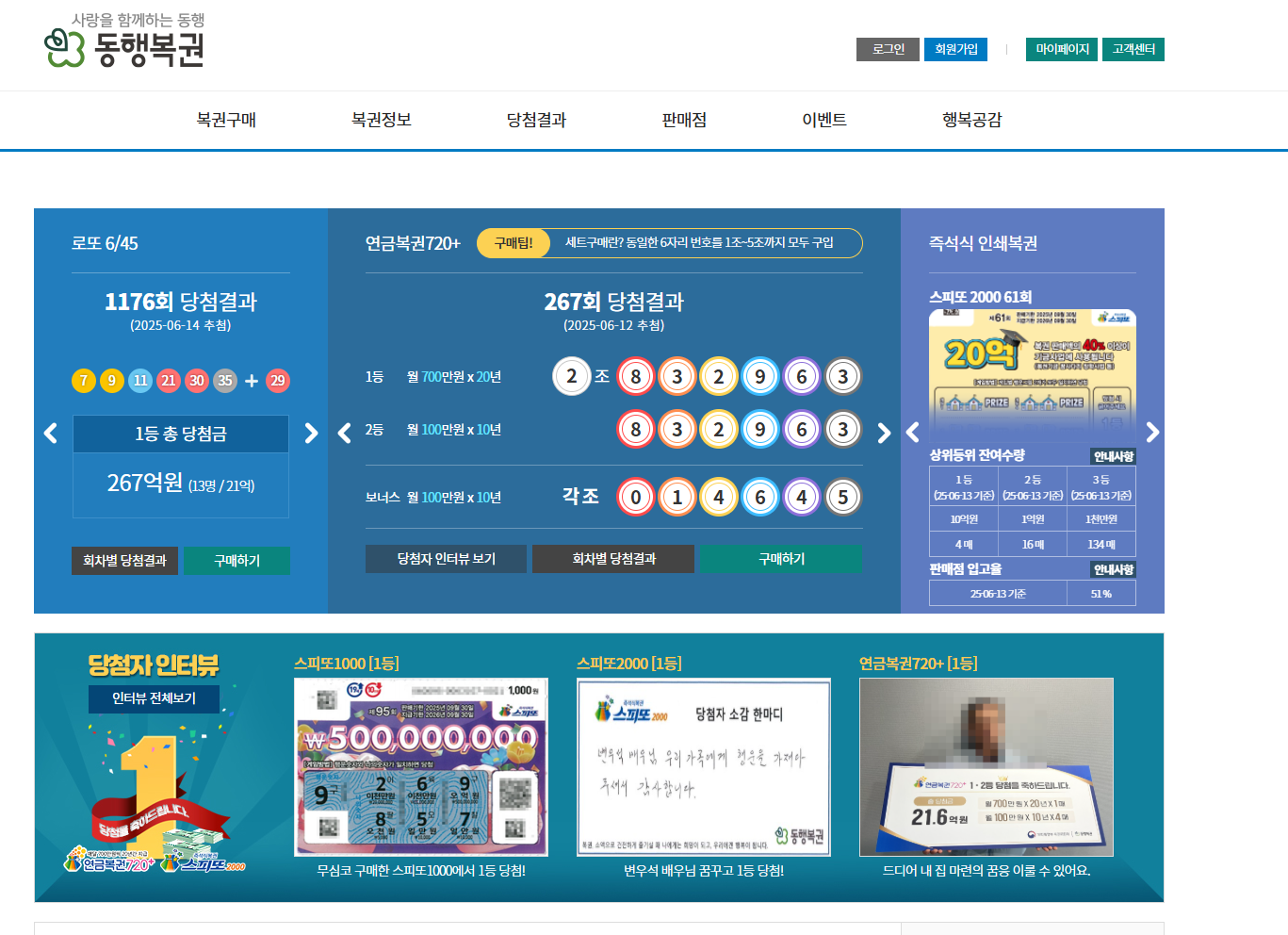Click the 16매 remaining cell

pyautogui.click(x=1033, y=544)
